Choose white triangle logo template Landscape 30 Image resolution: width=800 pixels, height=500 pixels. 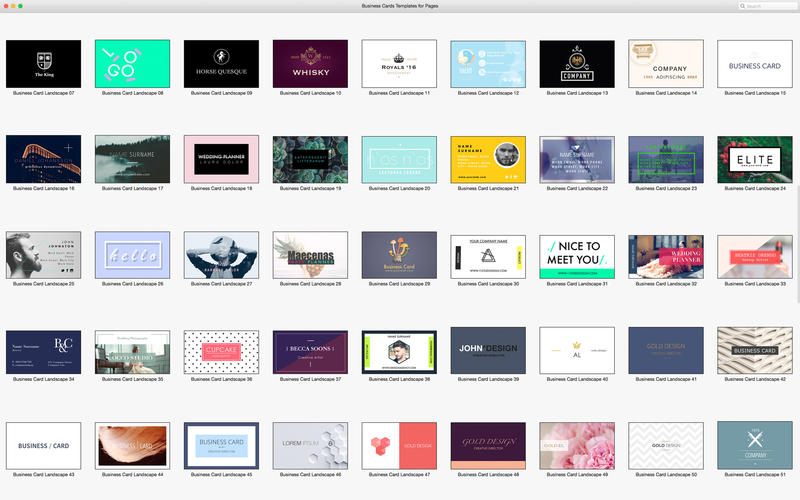(488, 256)
